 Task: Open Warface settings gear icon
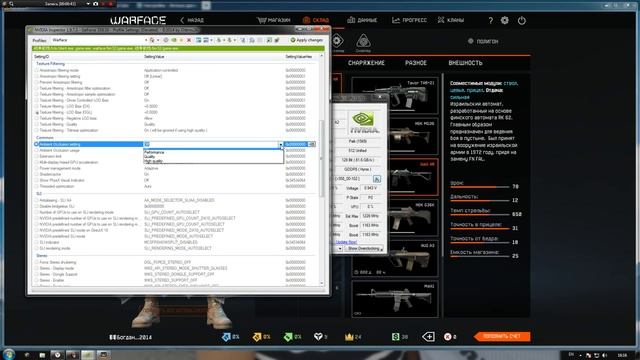point(505,20)
